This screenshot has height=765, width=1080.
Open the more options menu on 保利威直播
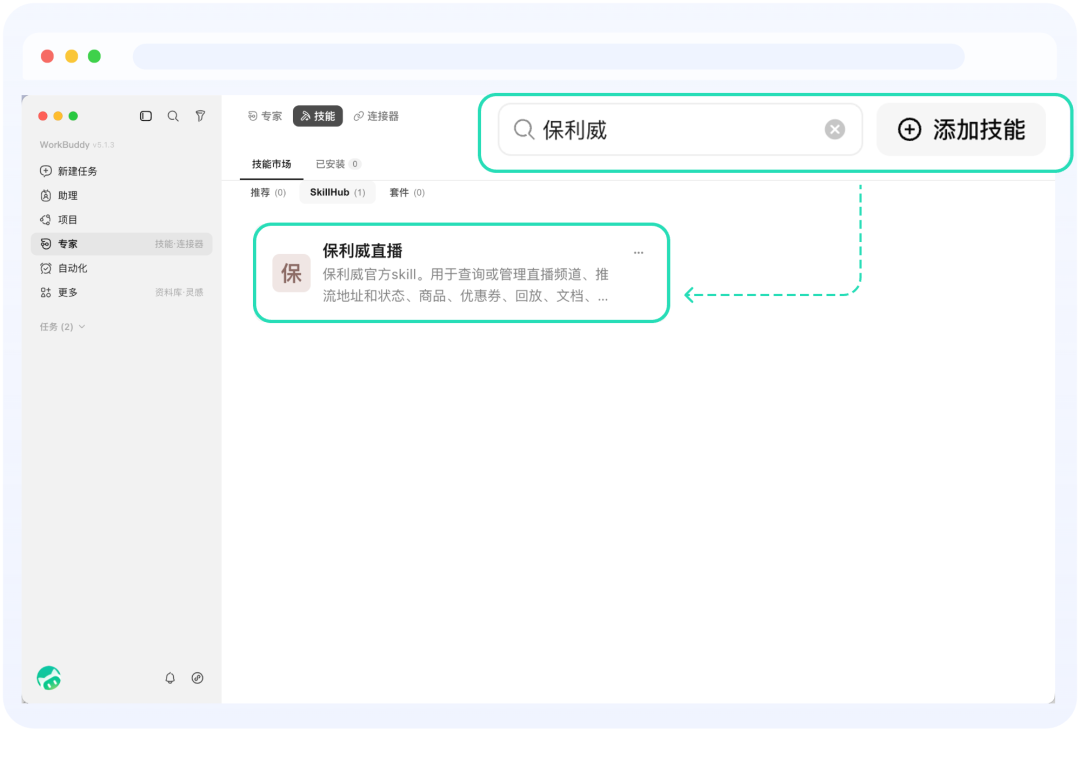638,253
